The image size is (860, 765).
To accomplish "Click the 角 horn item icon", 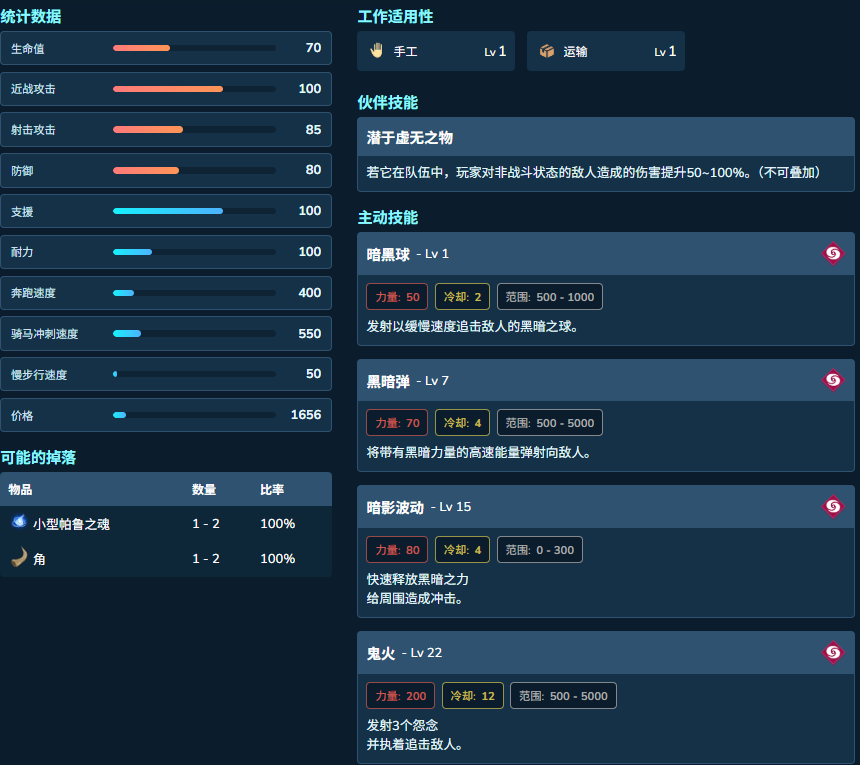I will [19, 557].
